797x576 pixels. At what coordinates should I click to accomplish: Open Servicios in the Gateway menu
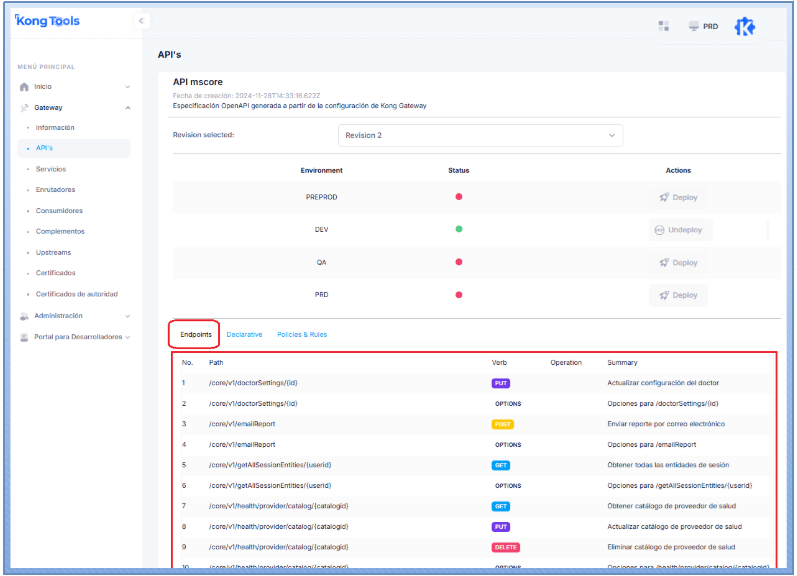(51, 169)
